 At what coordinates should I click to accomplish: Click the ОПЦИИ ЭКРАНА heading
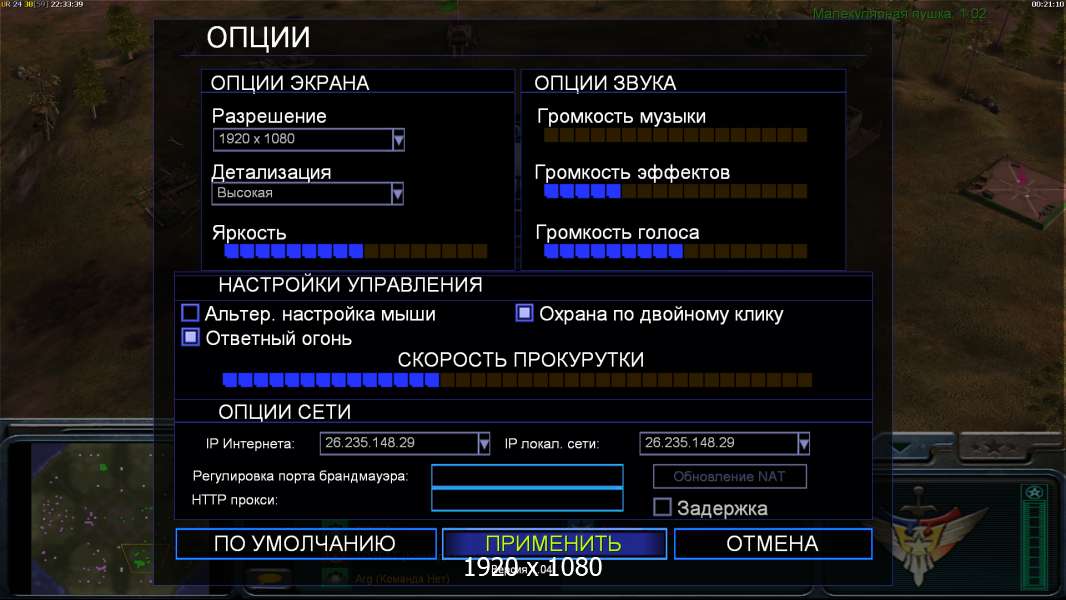[x=290, y=83]
